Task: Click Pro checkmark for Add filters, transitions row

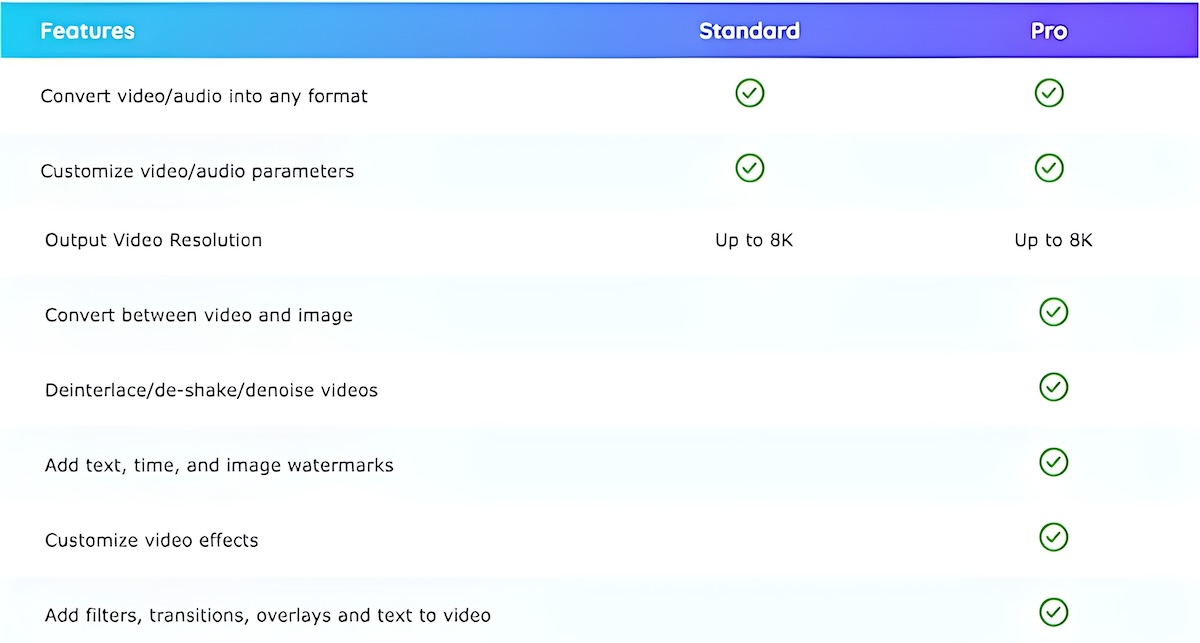Action: pyautogui.click(x=1053, y=612)
